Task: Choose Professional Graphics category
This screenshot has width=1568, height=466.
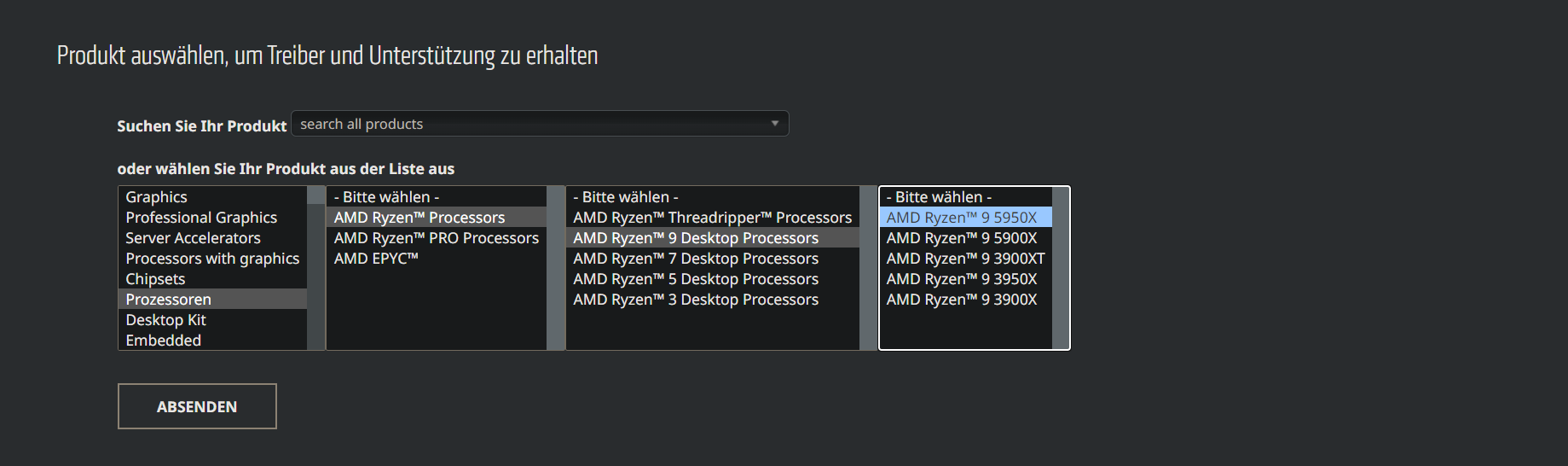Action: [201, 218]
